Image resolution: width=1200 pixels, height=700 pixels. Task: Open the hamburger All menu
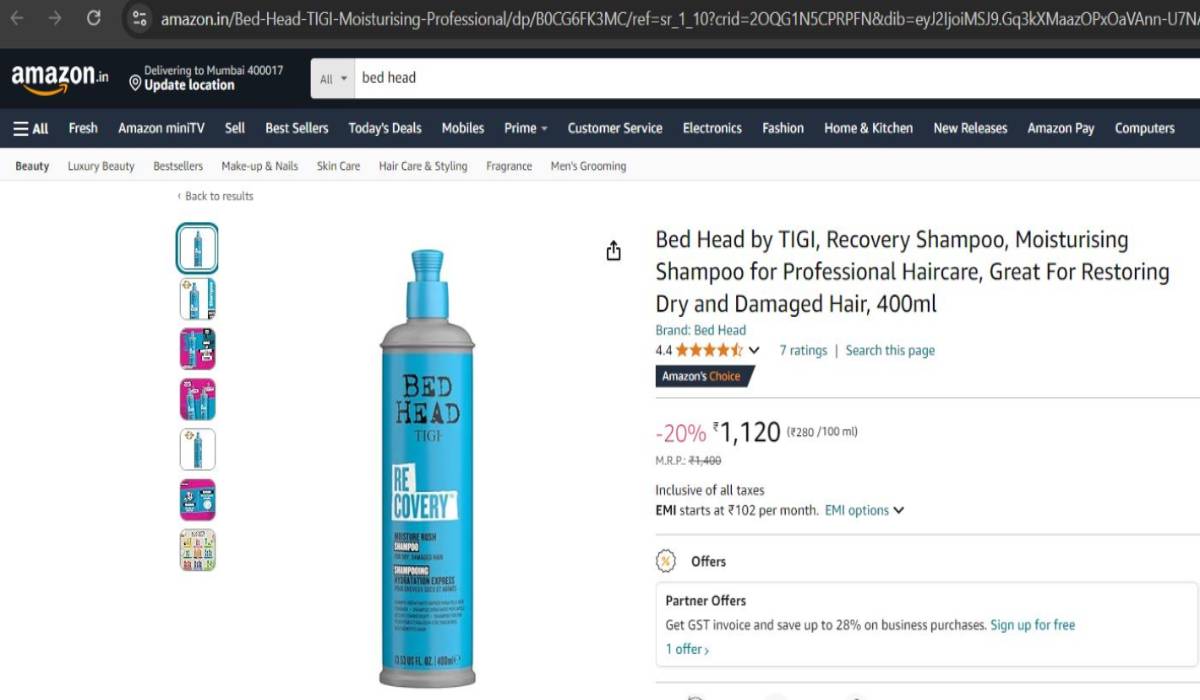click(31, 128)
